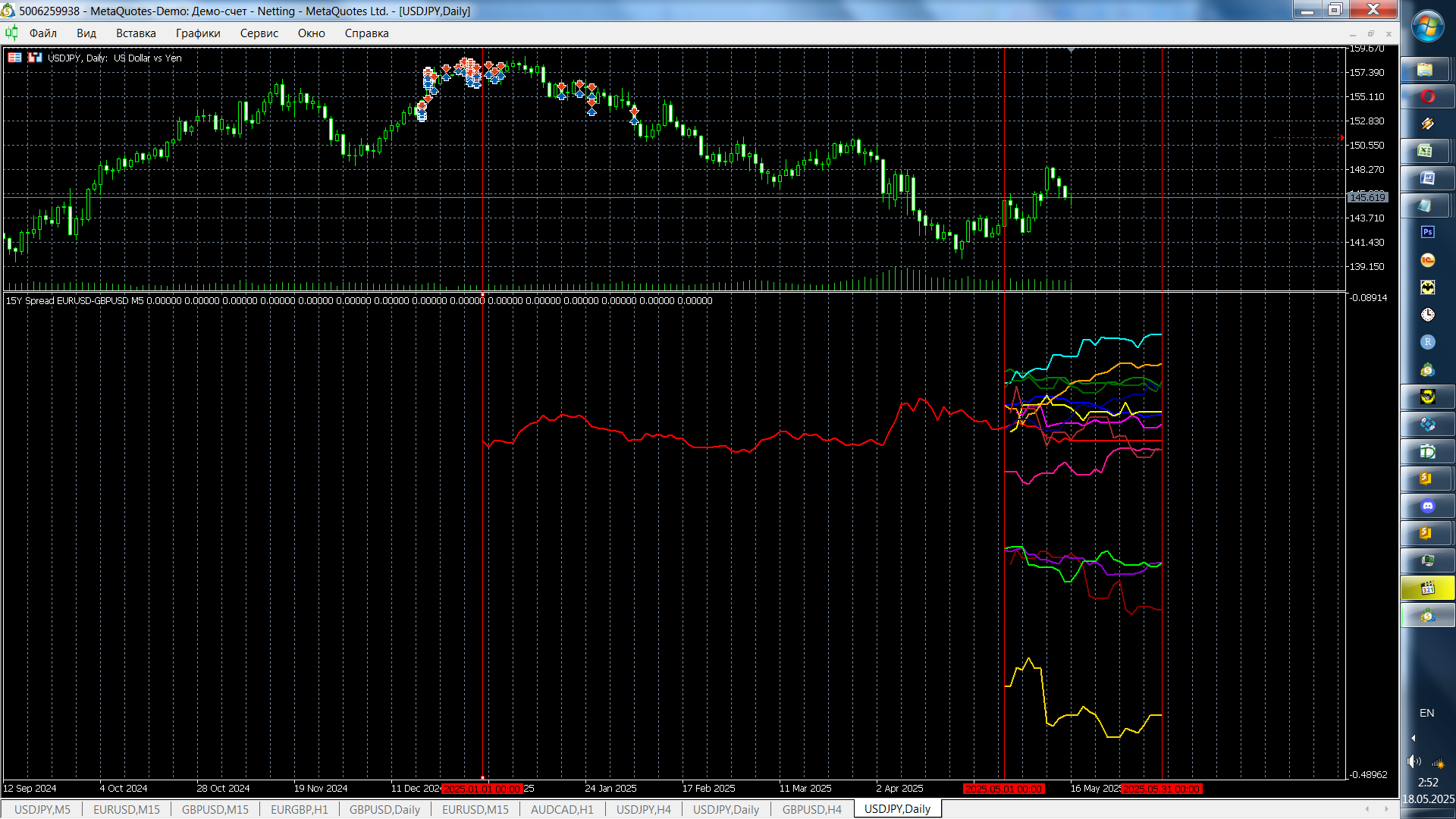This screenshot has height=819, width=1456.
Task: Launch Photoshop from the taskbar
Action: coord(1427,232)
